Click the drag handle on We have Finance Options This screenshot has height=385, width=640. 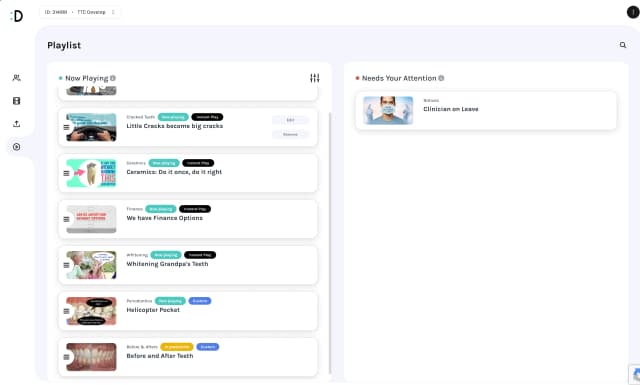click(x=67, y=219)
